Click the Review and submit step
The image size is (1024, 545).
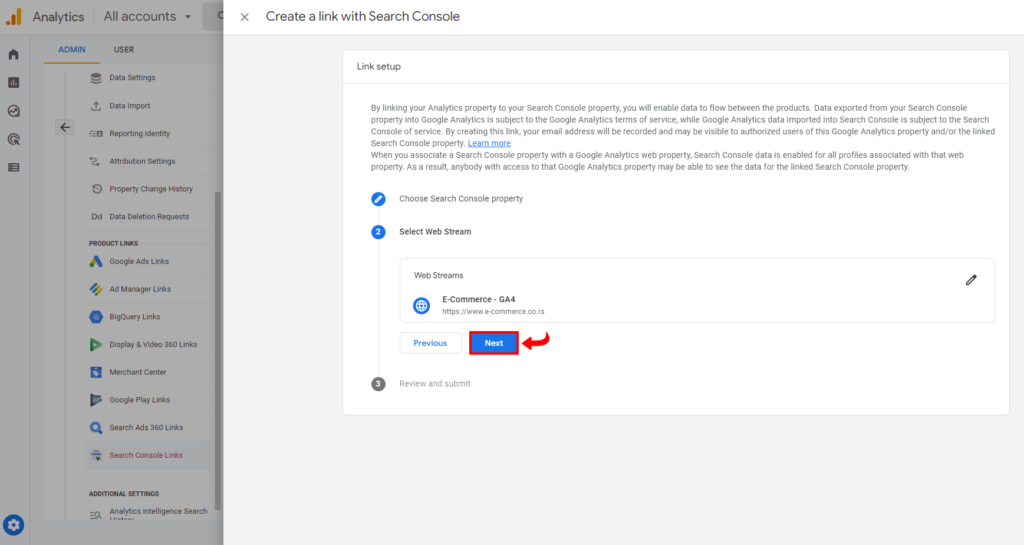click(x=435, y=384)
